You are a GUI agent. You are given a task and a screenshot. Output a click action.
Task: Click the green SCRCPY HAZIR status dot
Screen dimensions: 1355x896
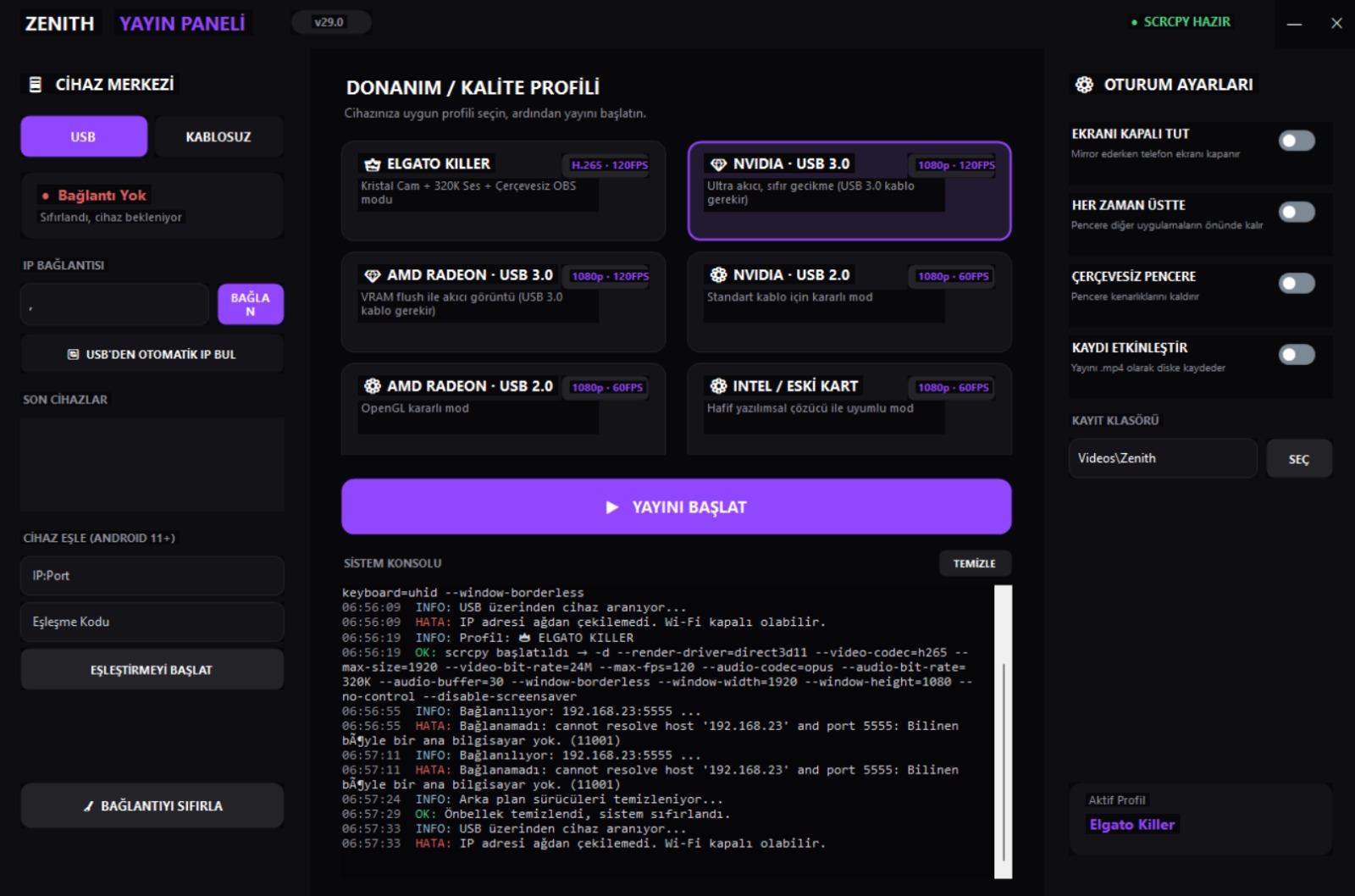1134,23
